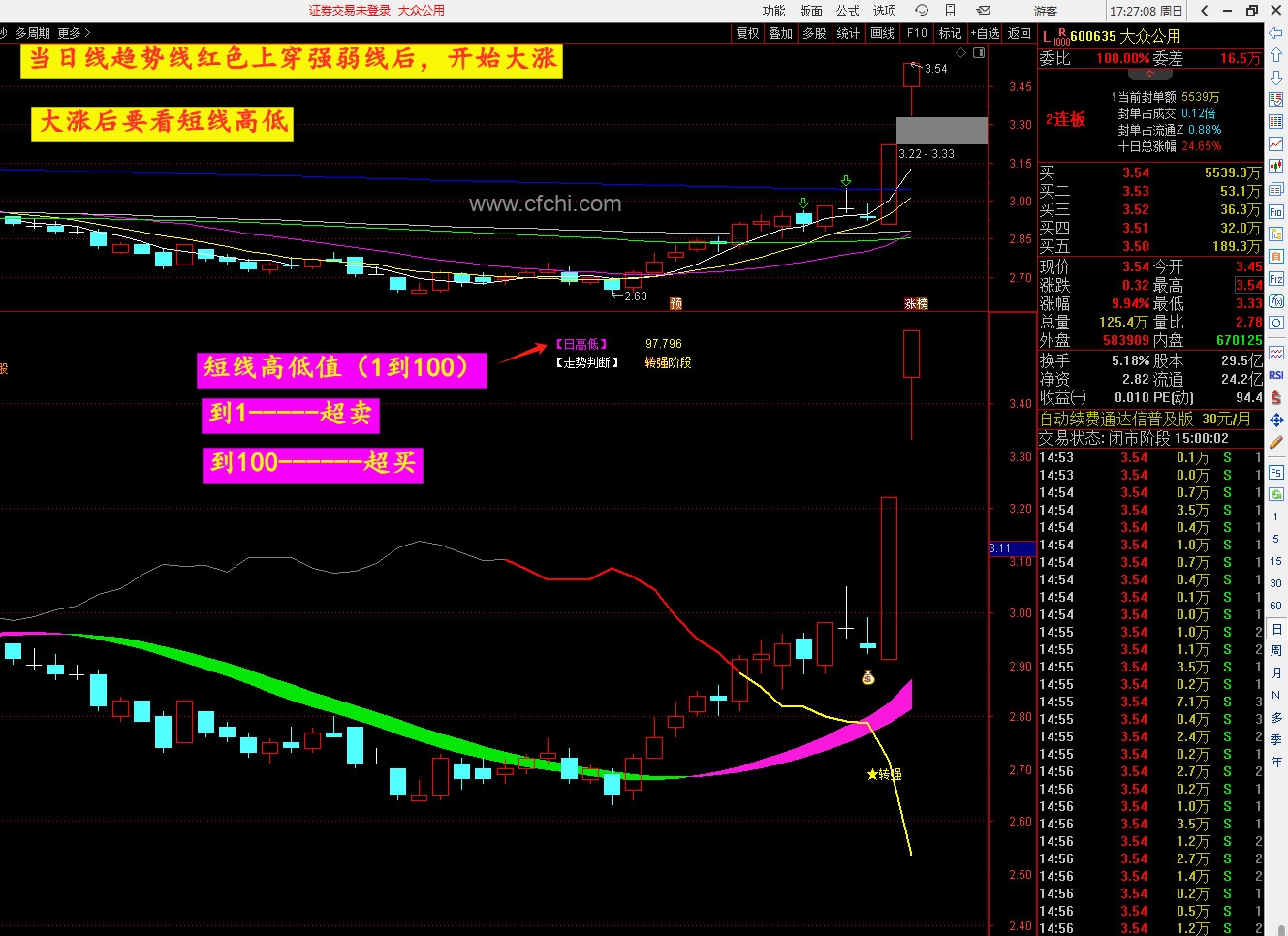Image resolution: width=1288 pixels, height=936 pixels.
Task: Click the 多周期 tab
Action: [x=32, y=33]
